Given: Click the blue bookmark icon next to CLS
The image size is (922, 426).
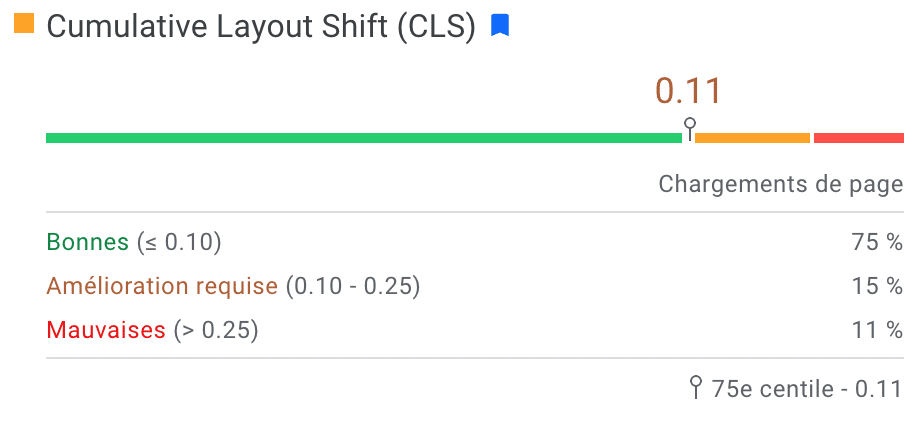Looking at the screenshot, I should click(500, 26).
